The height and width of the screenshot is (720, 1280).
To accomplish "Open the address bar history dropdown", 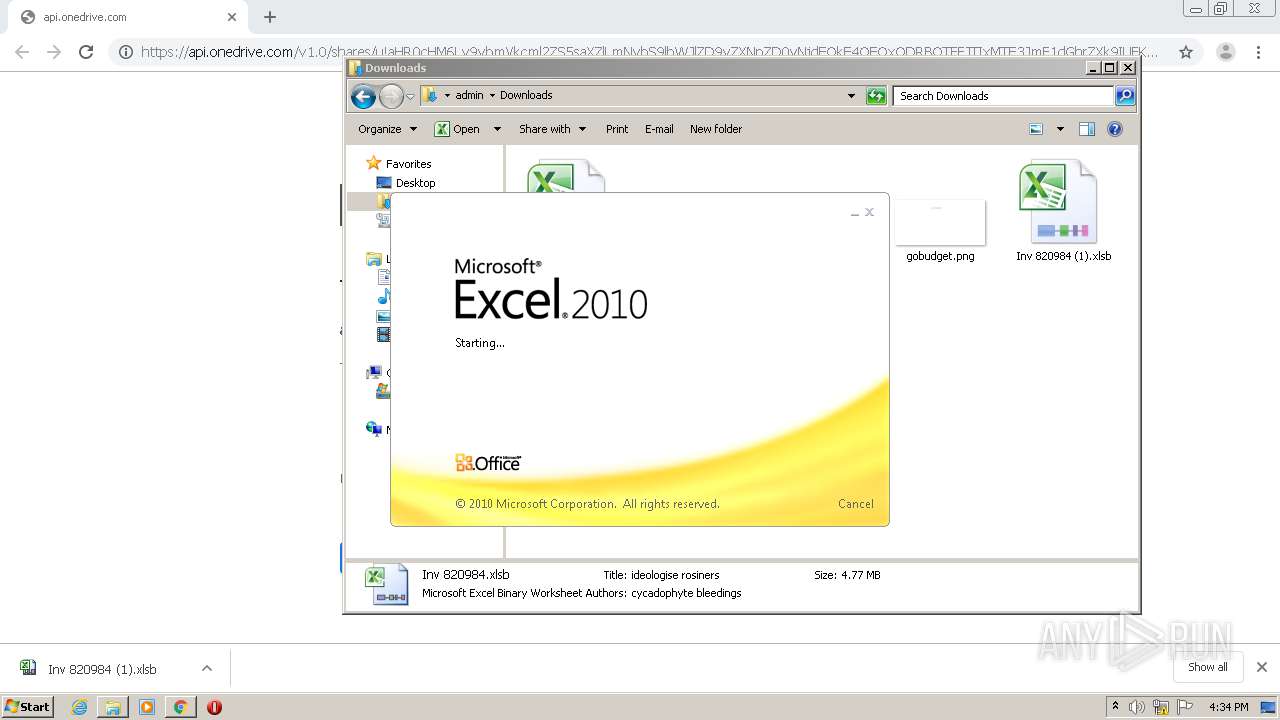I will 851,96.
